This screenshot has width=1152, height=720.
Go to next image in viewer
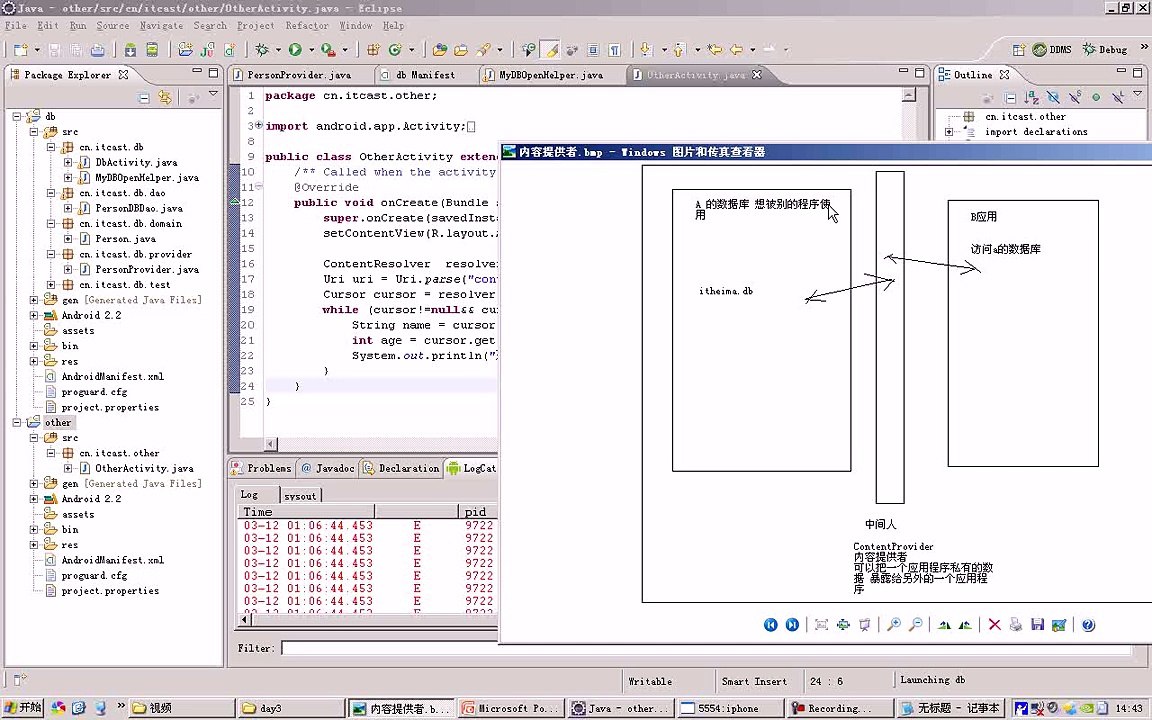click(x=792, y=625)
